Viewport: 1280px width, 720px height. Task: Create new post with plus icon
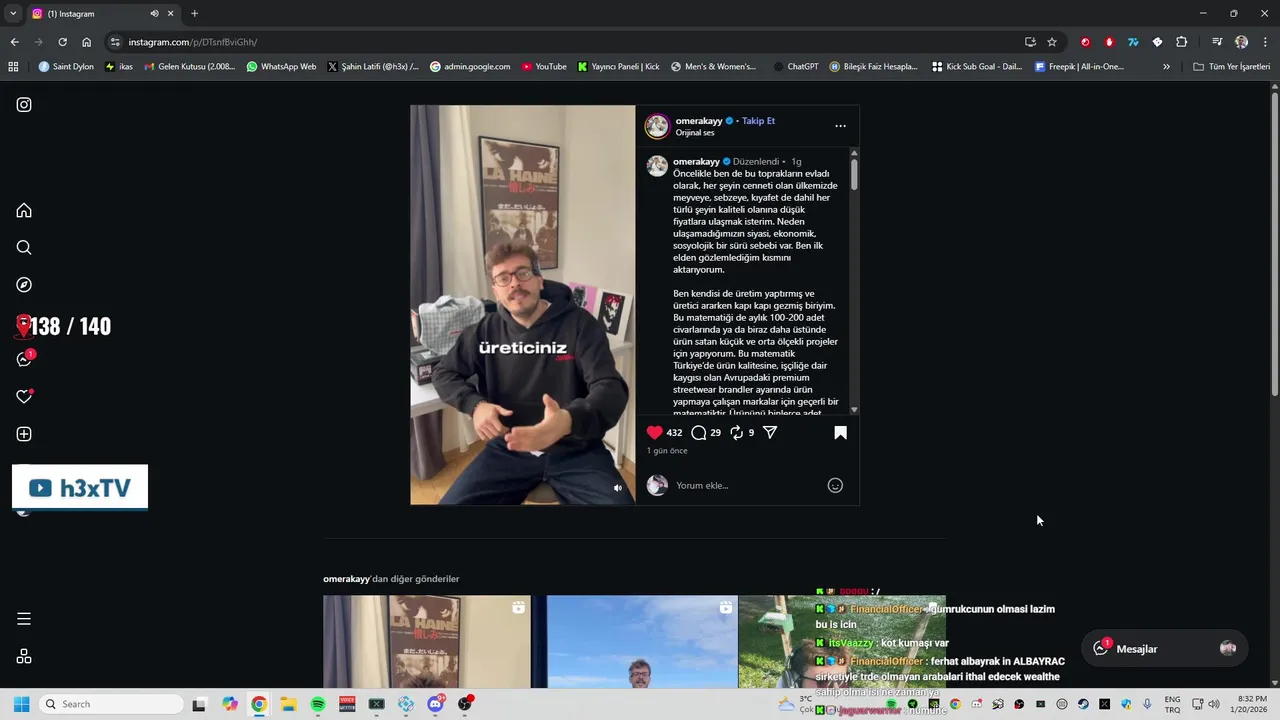24,434
